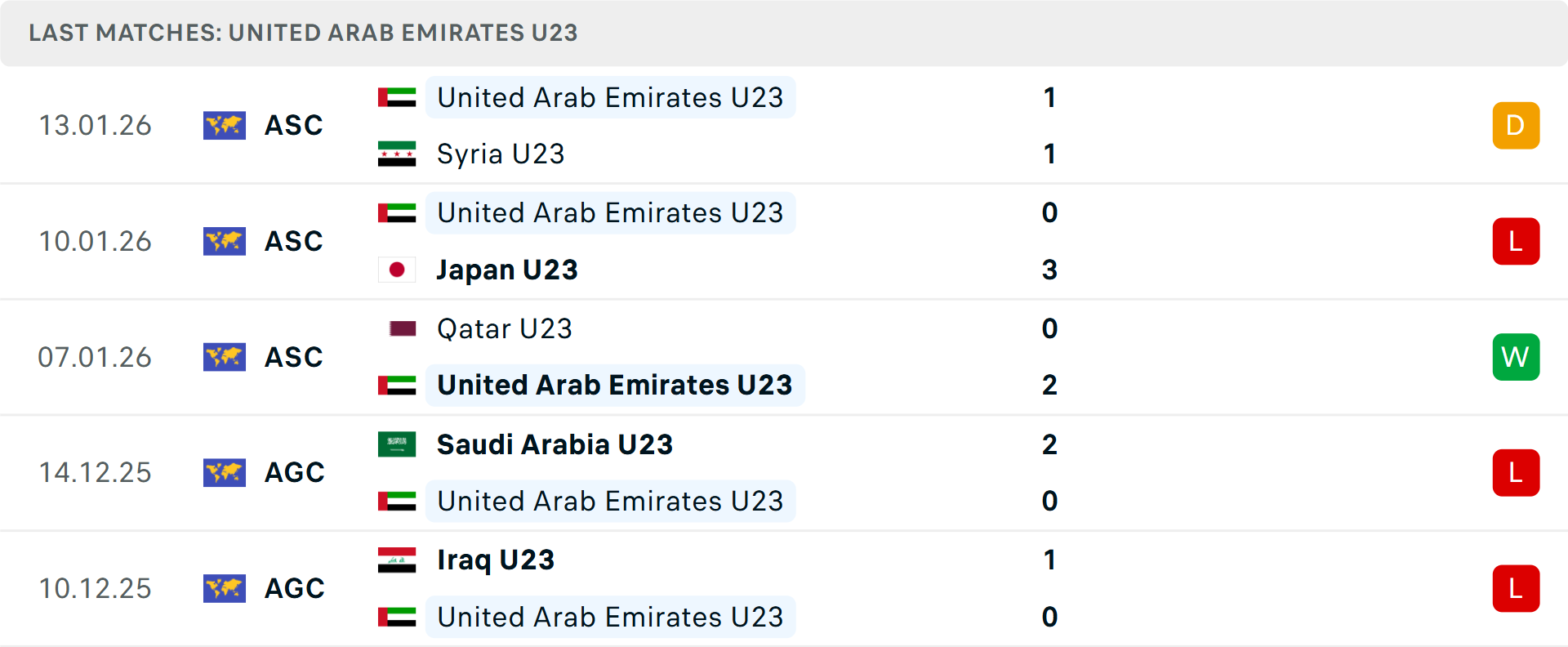1568x647 pixels.
Task: Click the UAE flag in the Syria match
Action: click(397, 98)
